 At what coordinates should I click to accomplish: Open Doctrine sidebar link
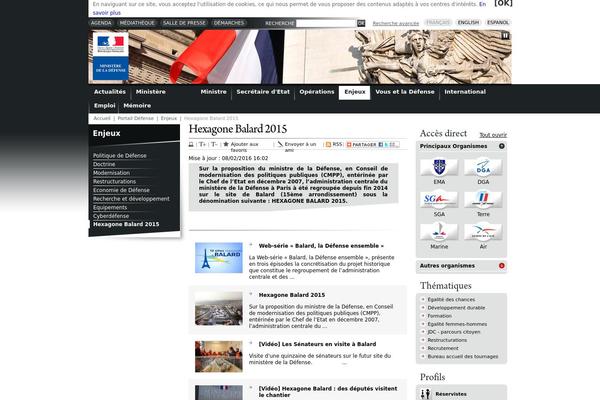point(104,164)
